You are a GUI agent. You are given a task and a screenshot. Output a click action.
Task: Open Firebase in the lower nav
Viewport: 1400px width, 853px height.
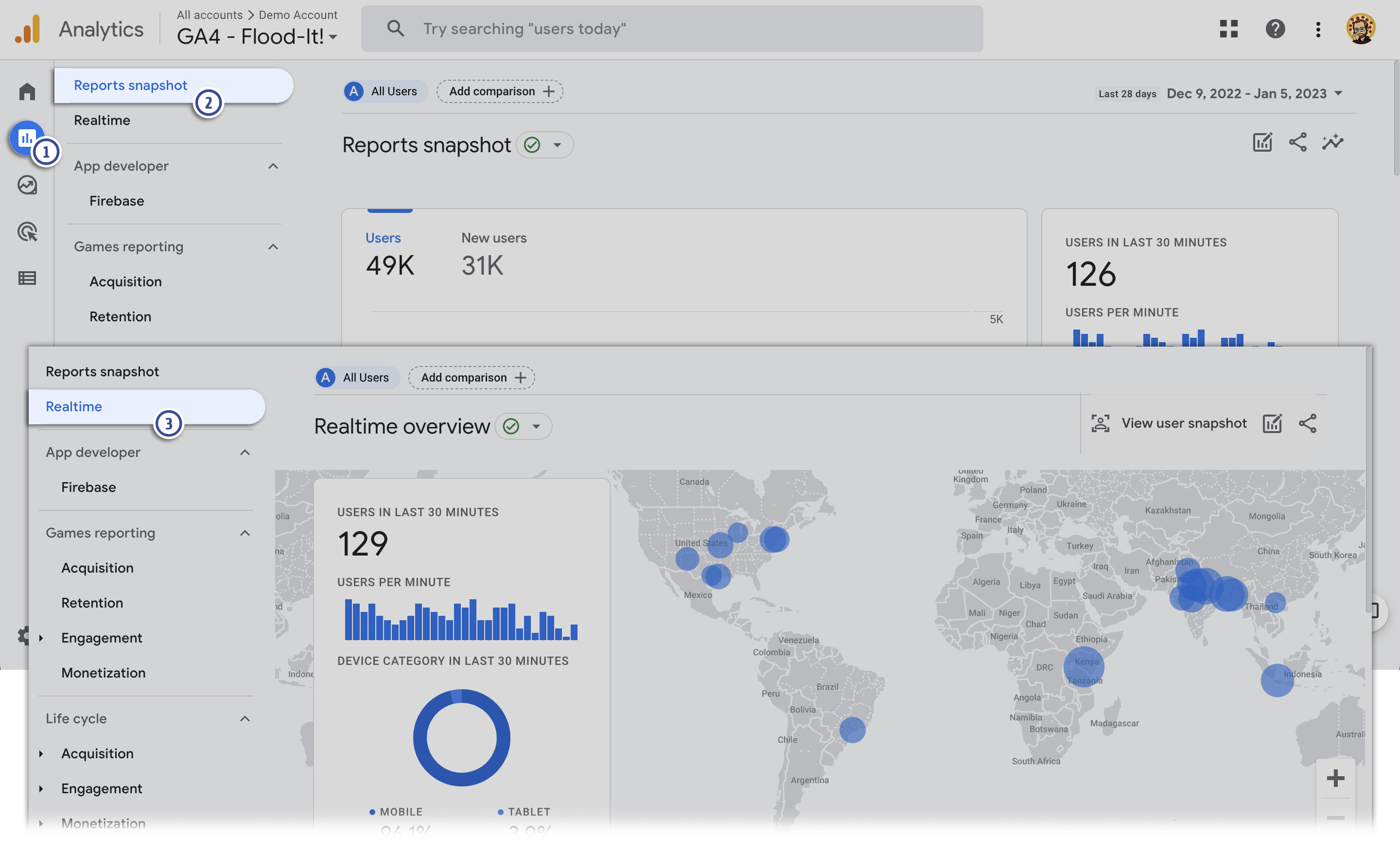(x=88, y=487)
